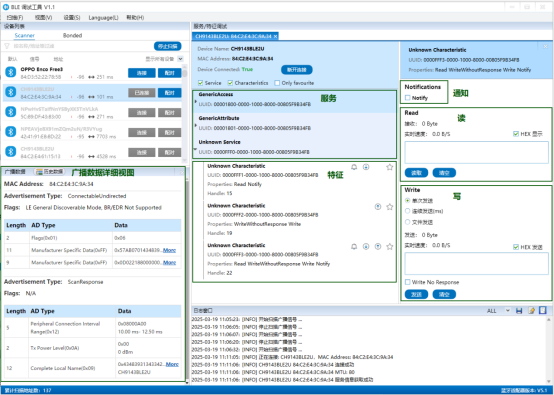Click read icon of FFF1 characteristic
The image size is (554, 395).
pyautogui.click(x=366, y=167)
